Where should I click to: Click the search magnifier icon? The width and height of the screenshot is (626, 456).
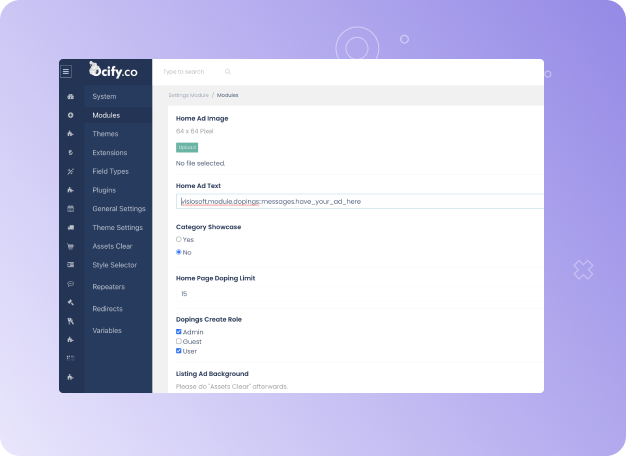(x=228, y=72)
